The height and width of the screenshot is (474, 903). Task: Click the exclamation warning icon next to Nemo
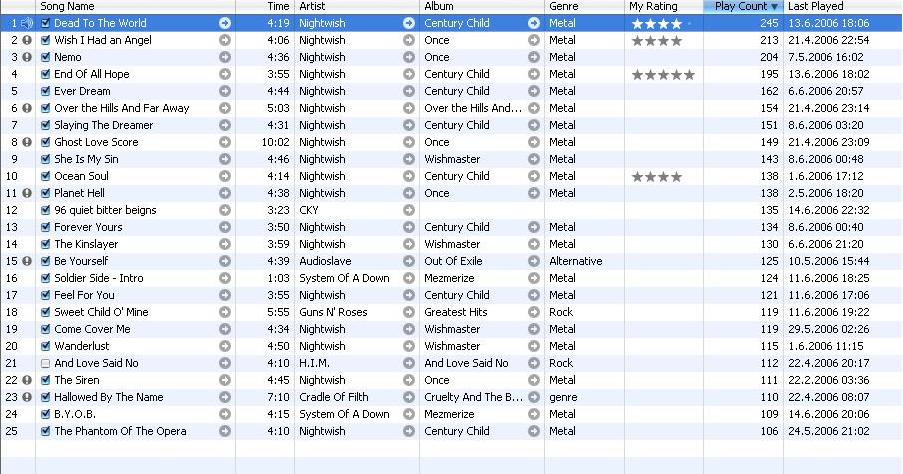tap(27, 57)
